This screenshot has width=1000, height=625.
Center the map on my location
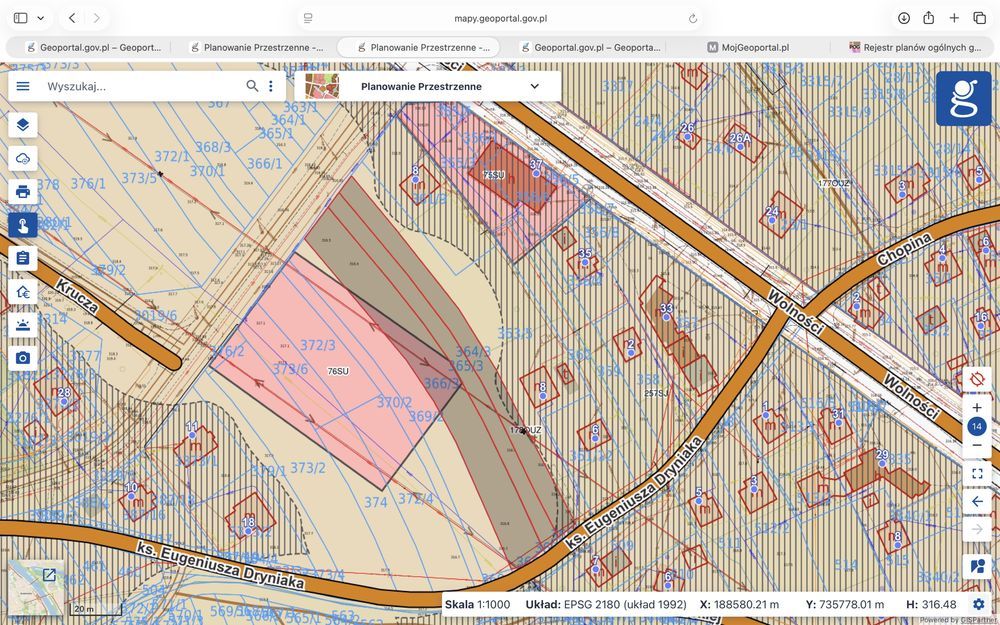pyautogui.click(x=976, y=380)
